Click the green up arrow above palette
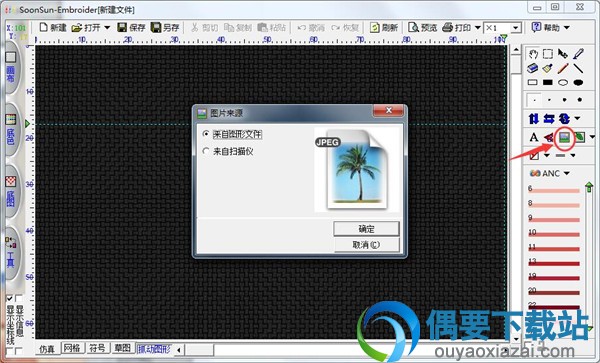This screenshot has height=363, width=600. pos(589,187)
